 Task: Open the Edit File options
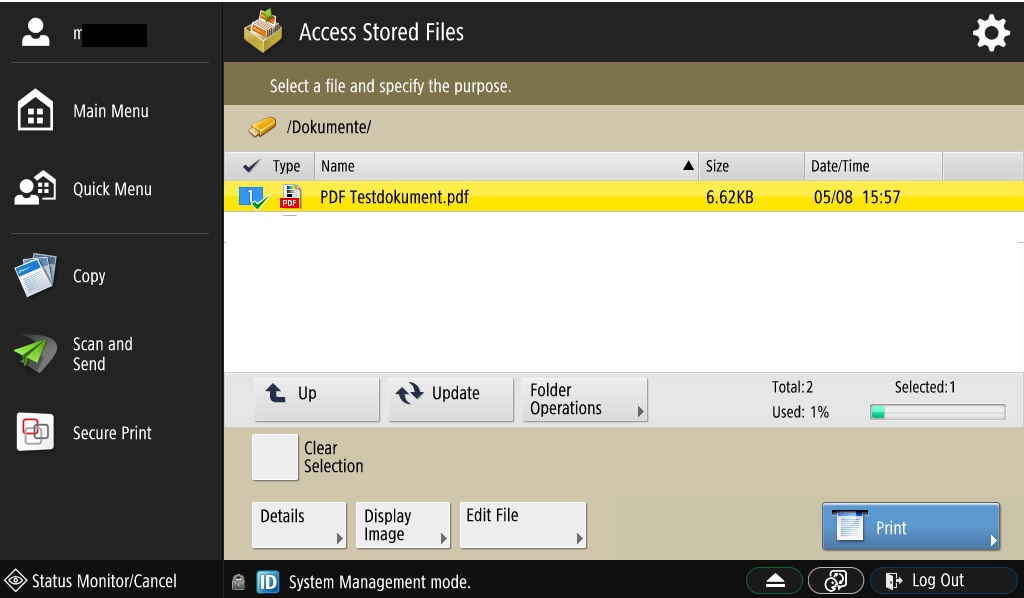click(x=522, y=525)
